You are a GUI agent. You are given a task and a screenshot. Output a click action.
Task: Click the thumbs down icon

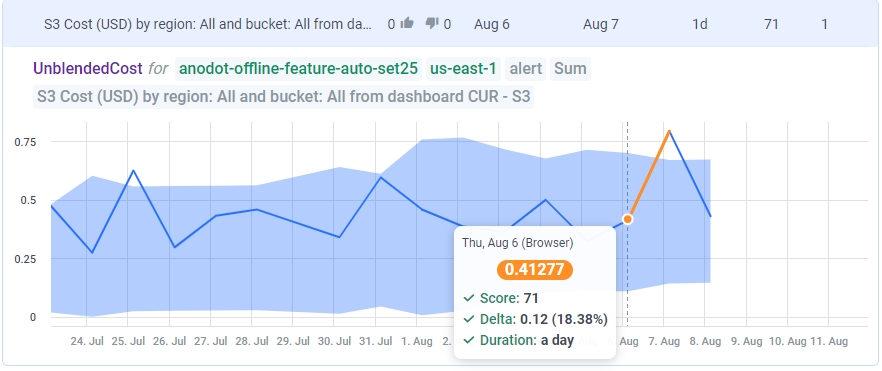point(432,24)
